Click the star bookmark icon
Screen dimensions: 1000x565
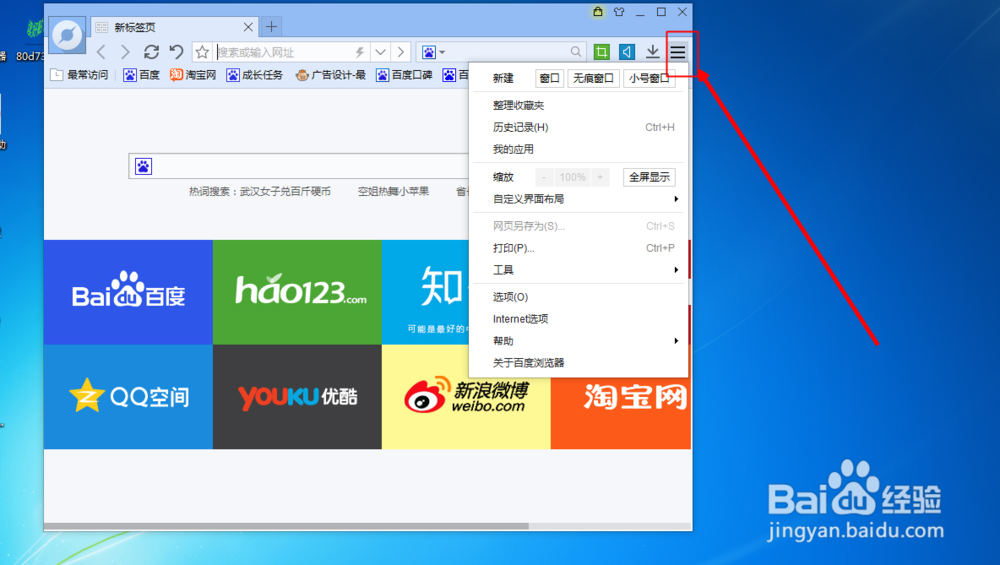click(x=202, y=52)
